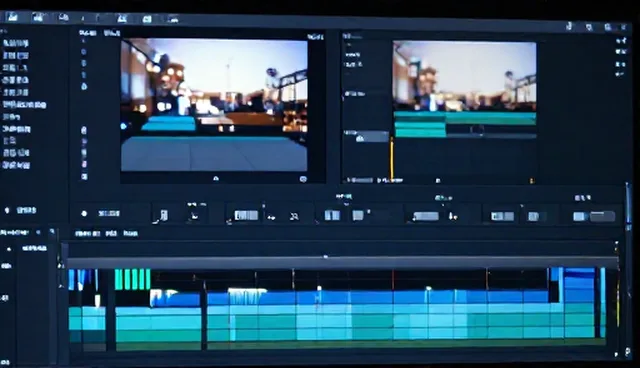The width and height of the screenshot is (640, 368).
Task: Select the first entry in the left category list
Action: tap(16, 43)
